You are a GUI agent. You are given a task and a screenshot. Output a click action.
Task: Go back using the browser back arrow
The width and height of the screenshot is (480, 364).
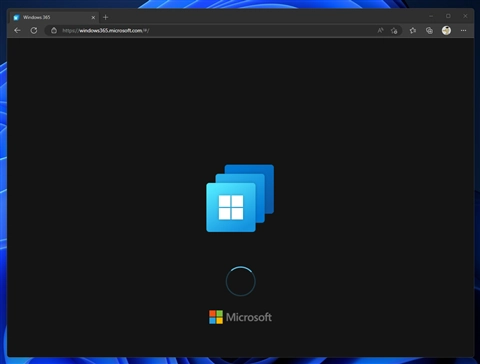[x=17, y=30]
